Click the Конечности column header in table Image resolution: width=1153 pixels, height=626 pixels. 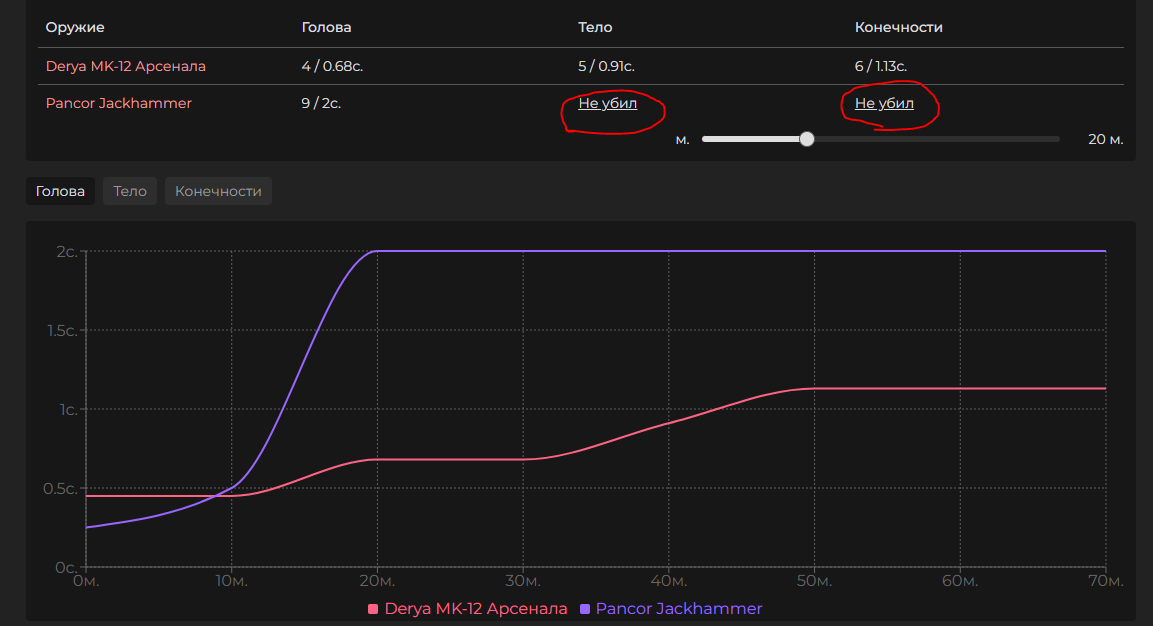point(898,27)
